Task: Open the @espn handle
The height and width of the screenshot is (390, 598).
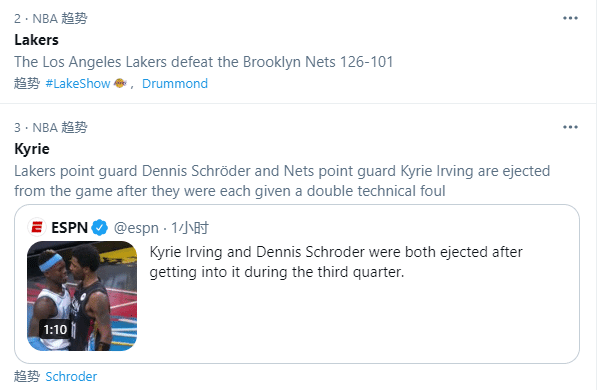Action: click(136, 228)
